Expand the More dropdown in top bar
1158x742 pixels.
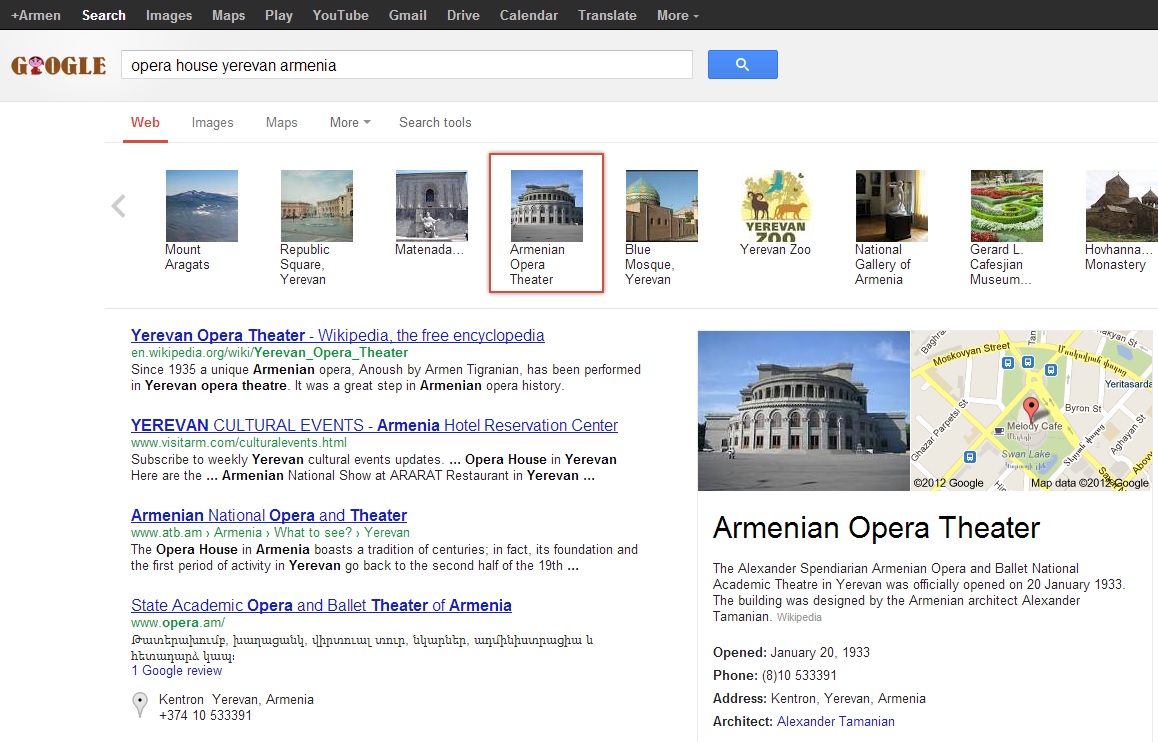(677, 15)
